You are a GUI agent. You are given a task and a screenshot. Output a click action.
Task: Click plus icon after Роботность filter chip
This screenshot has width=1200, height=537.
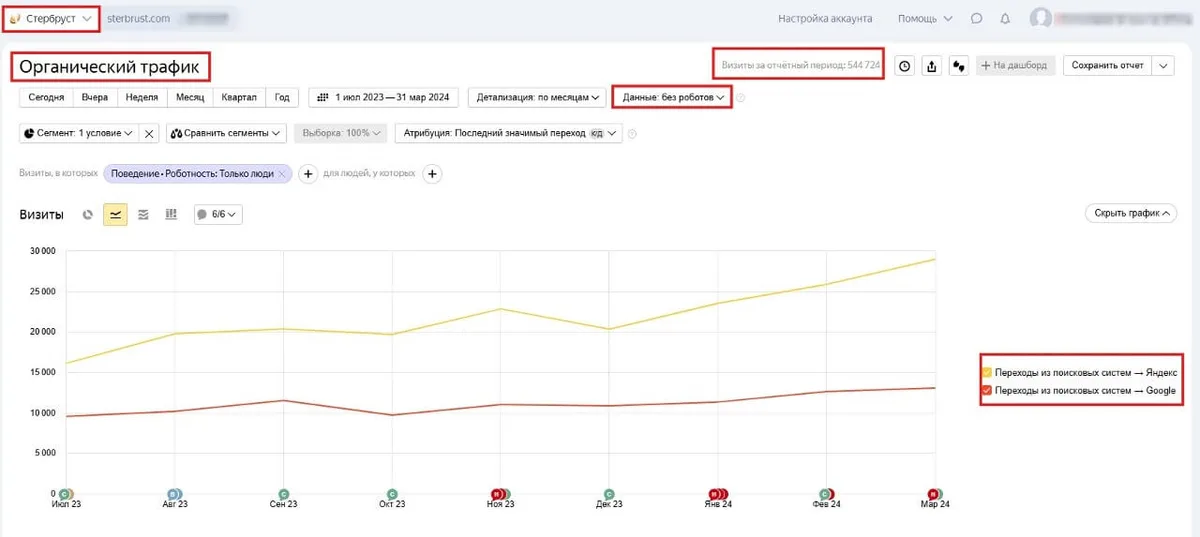[308, 174]
